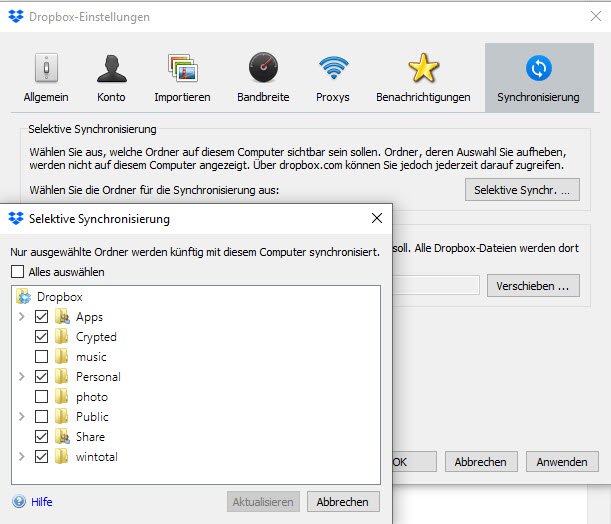Uncheck the Share folder checkbox
Screen dimensions: 611x524
[41, 436]
